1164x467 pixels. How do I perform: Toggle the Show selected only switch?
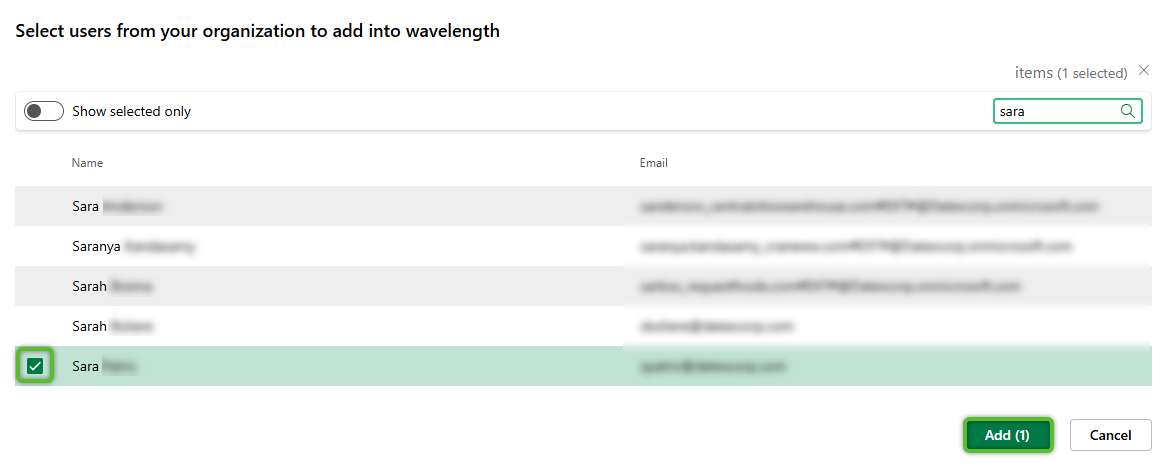point(44,111)
